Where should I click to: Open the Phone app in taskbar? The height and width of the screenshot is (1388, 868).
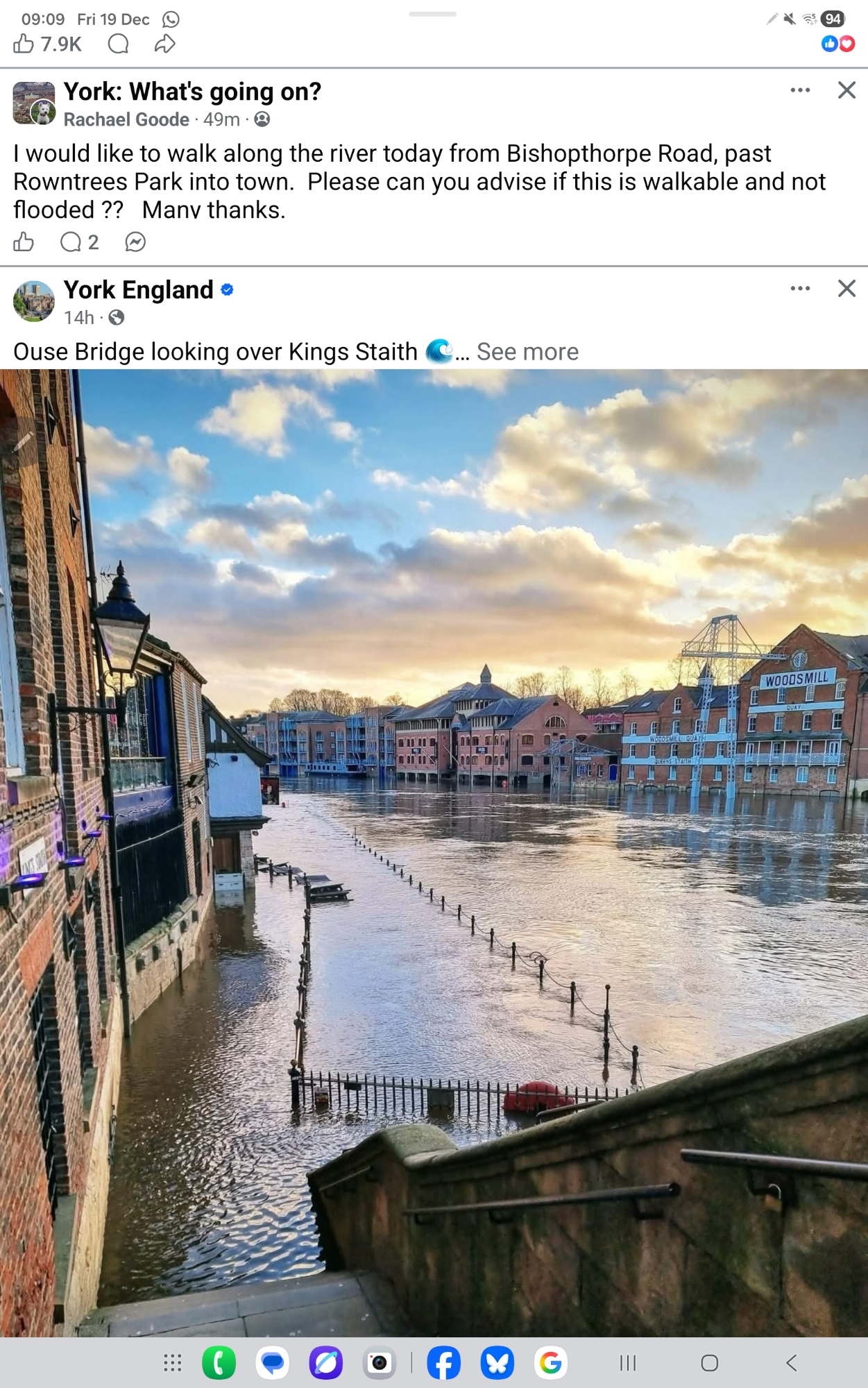219,1363
